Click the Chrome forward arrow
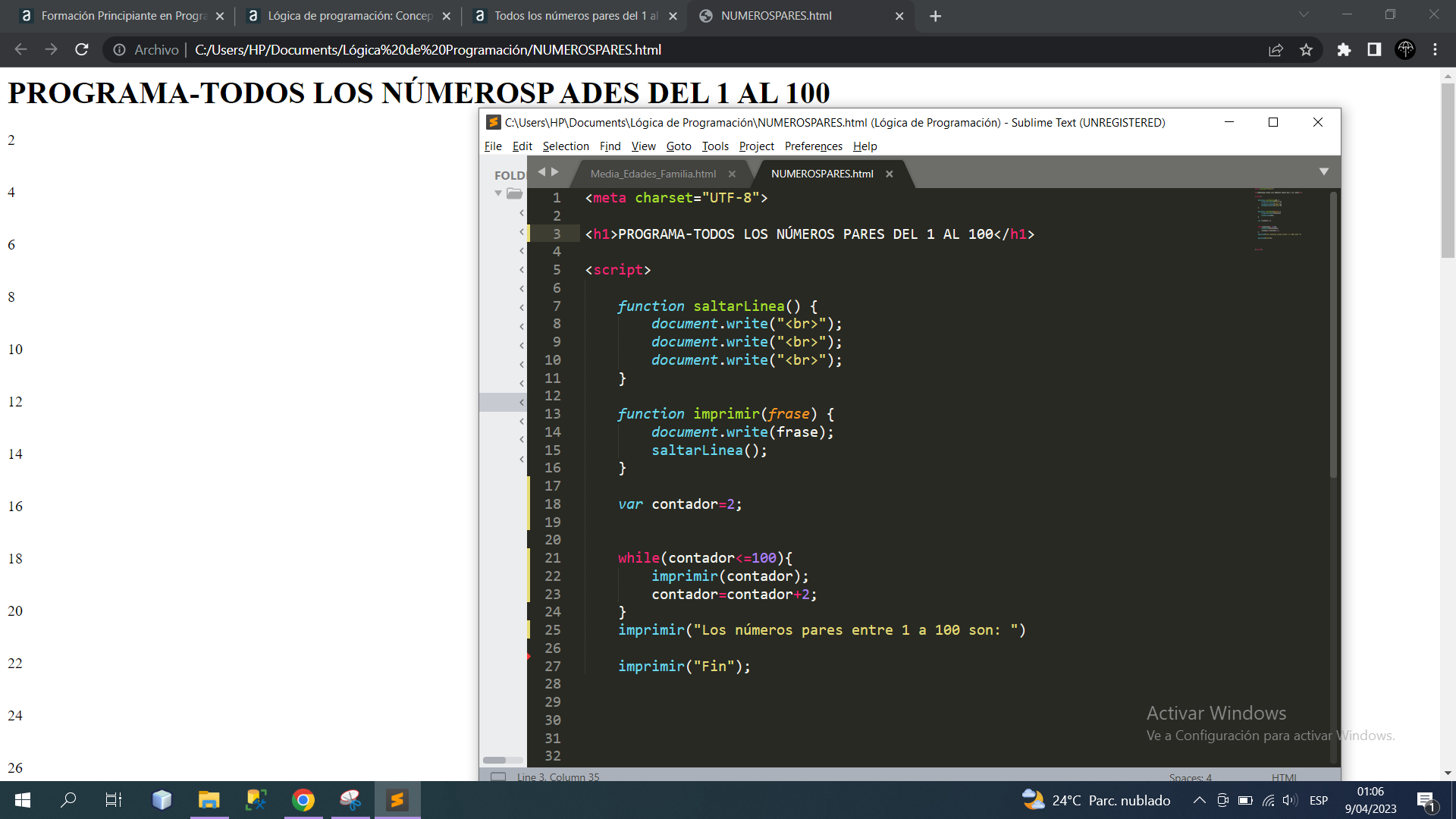 tap(51, 49)
